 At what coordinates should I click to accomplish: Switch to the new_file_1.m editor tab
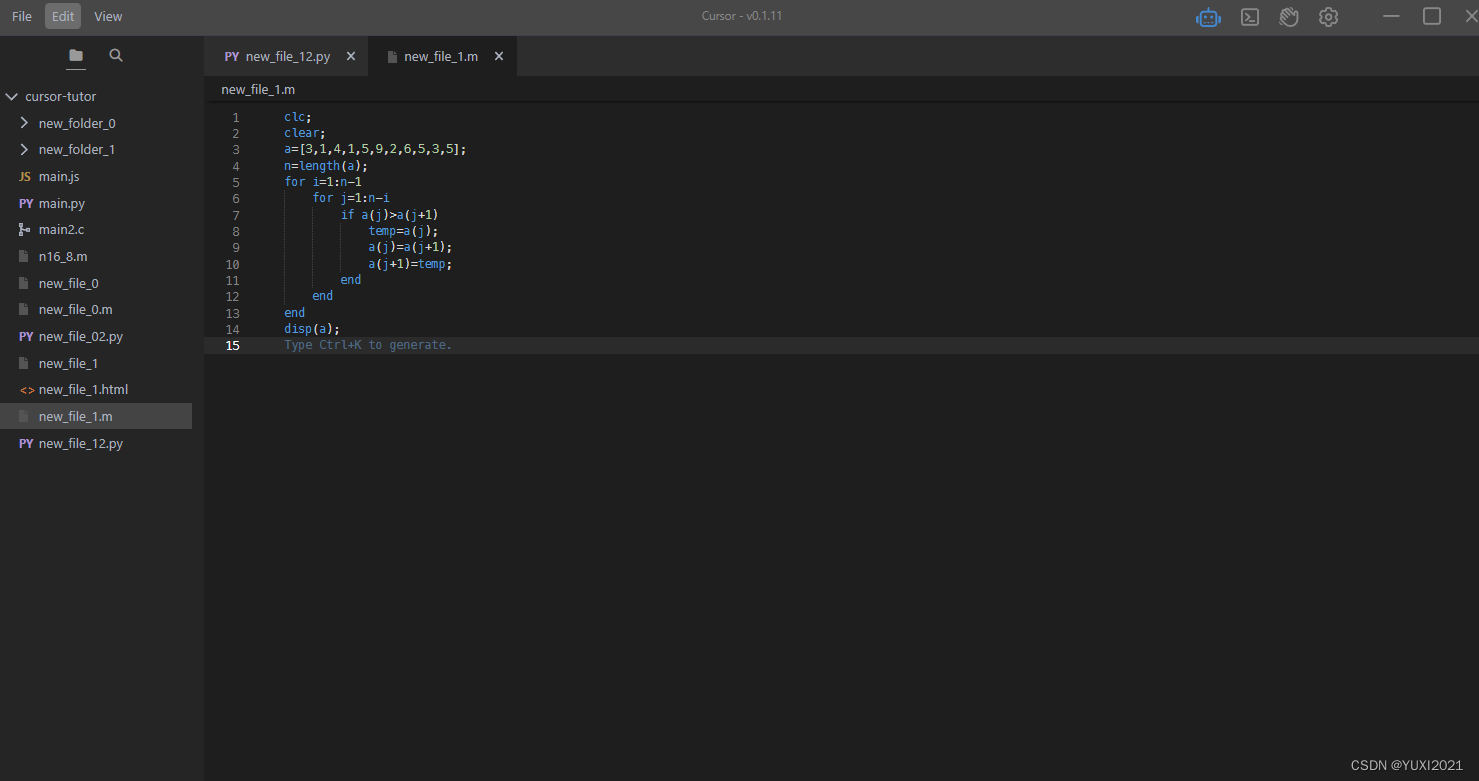[443, 57]
